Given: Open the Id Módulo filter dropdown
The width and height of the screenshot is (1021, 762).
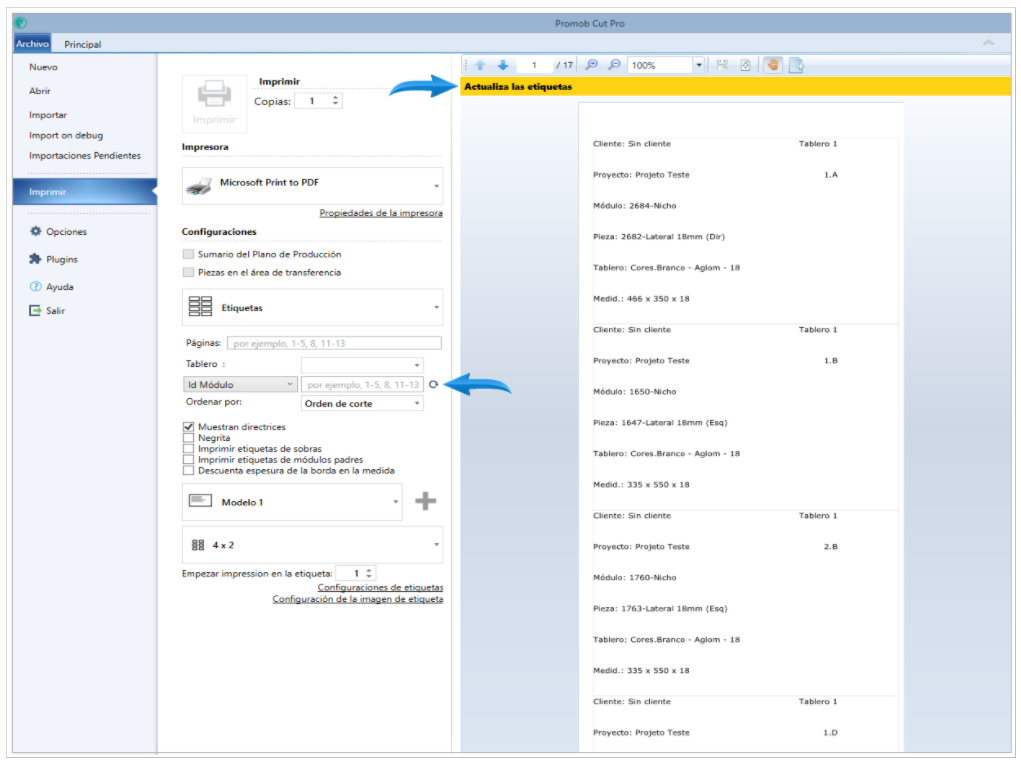Looking at the screenshot, I should (x=240, y=385).
